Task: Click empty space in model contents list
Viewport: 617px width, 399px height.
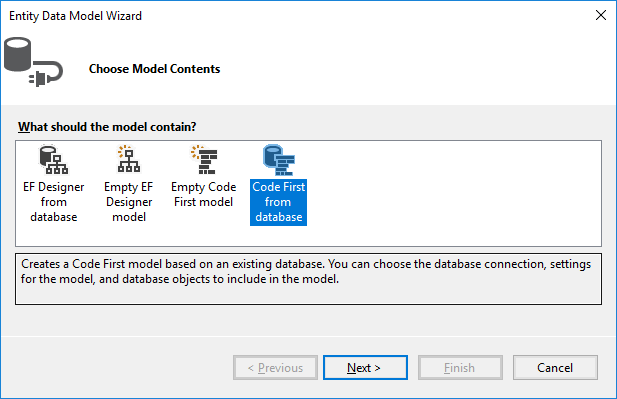Action: pyautogui.click(x=453, y=193)
